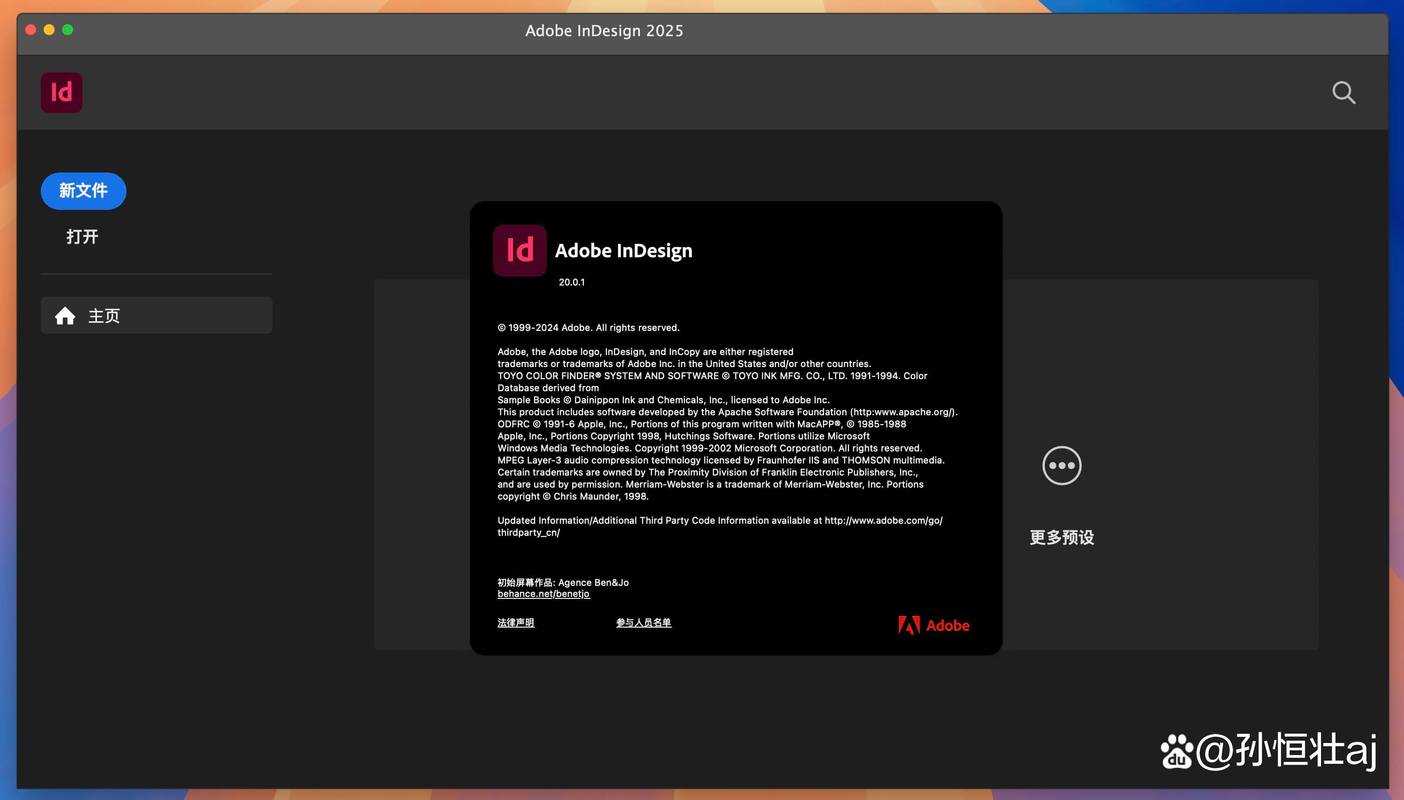Click the Baidu paw watermark icon

(x=1177, y=752)
